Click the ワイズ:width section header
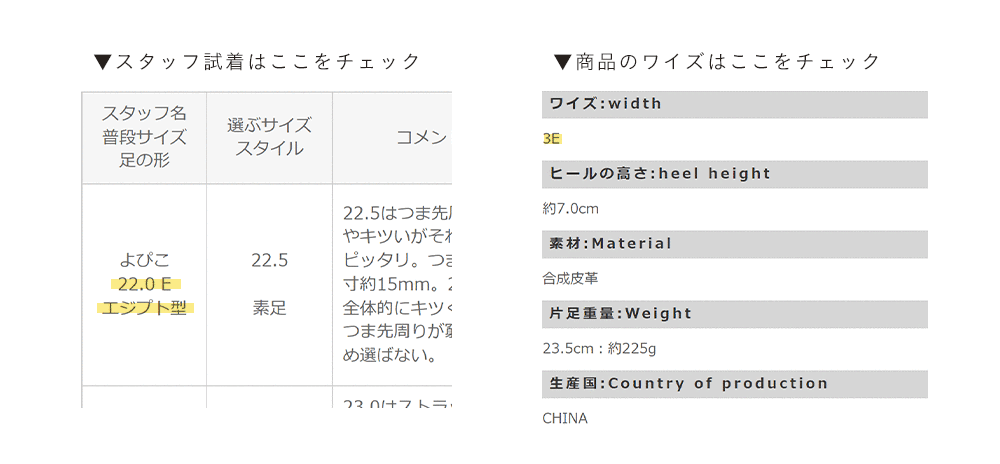 coord(735,104)
